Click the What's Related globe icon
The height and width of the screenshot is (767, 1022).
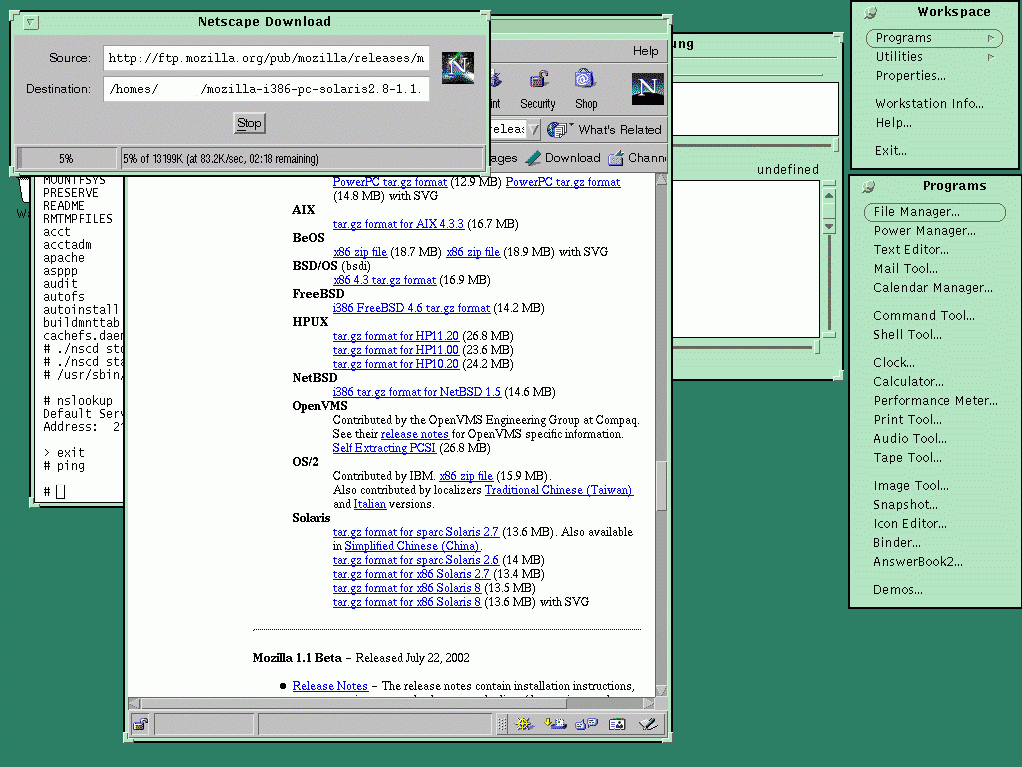tap(558, 130)
